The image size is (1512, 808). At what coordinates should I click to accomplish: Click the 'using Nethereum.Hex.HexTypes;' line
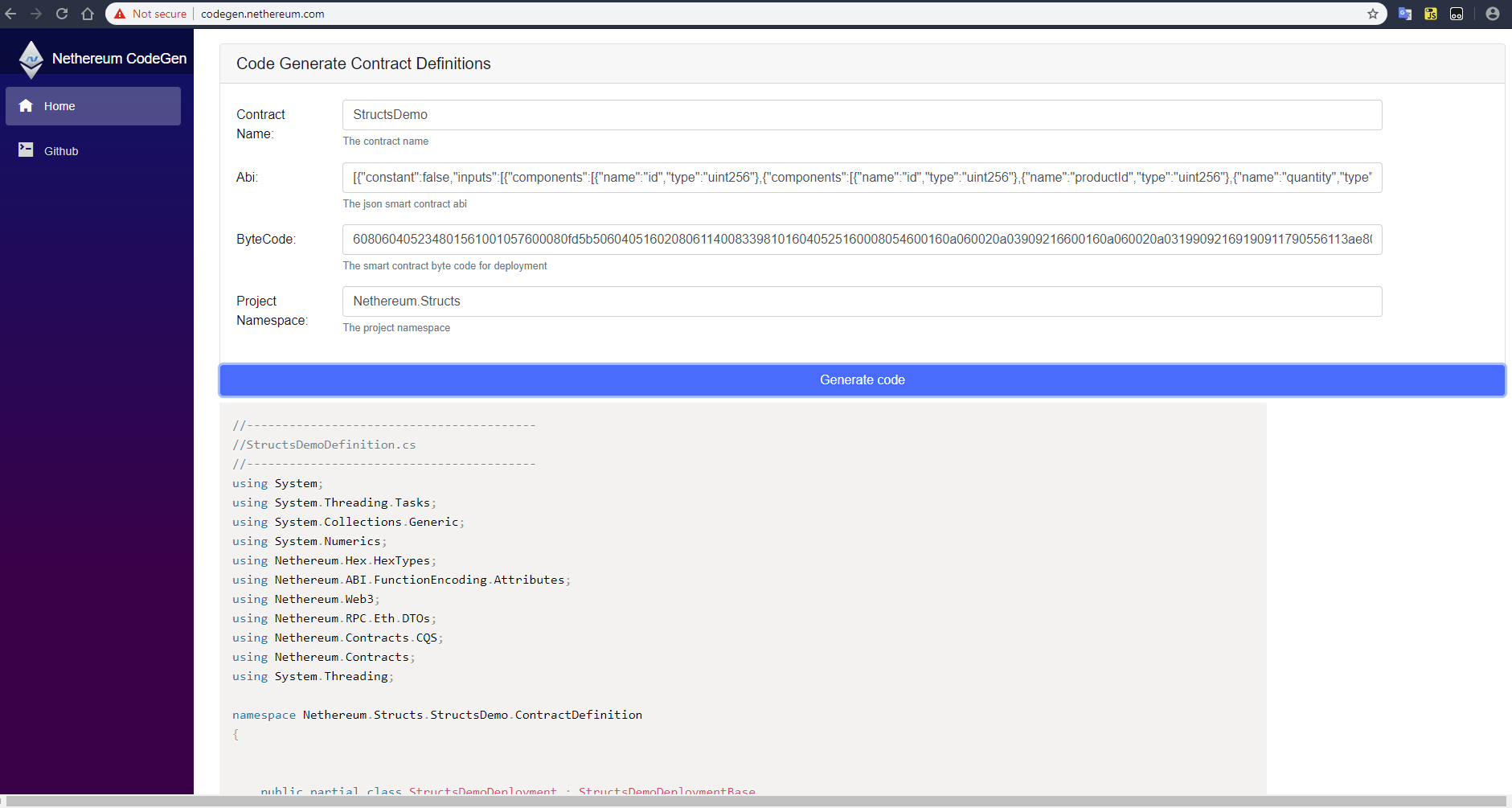tap(334, 560)
